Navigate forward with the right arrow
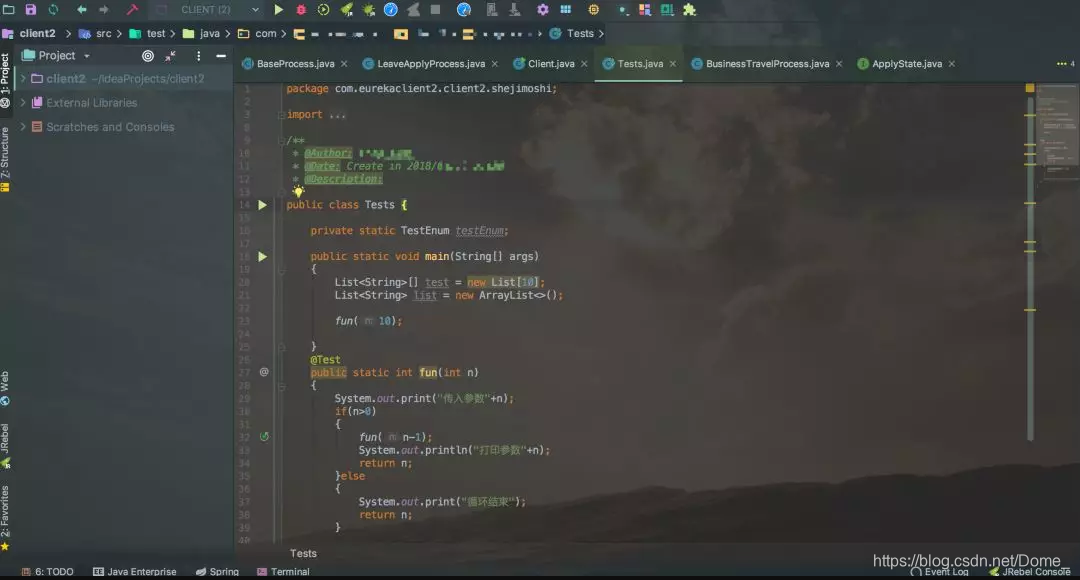Image resolution: width=1080 pixels, height=580 pixels. [x=104, y=10]
